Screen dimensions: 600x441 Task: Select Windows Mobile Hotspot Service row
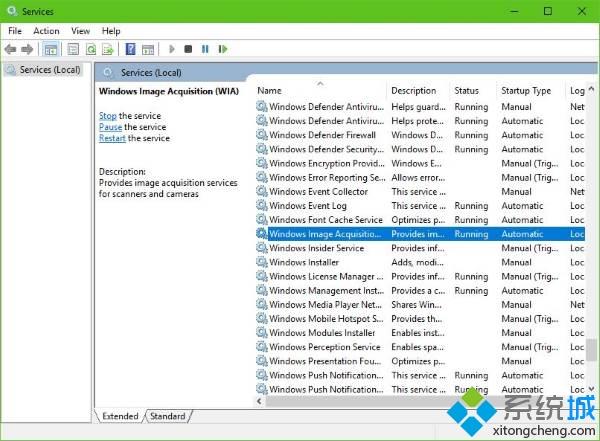point(420,319)
